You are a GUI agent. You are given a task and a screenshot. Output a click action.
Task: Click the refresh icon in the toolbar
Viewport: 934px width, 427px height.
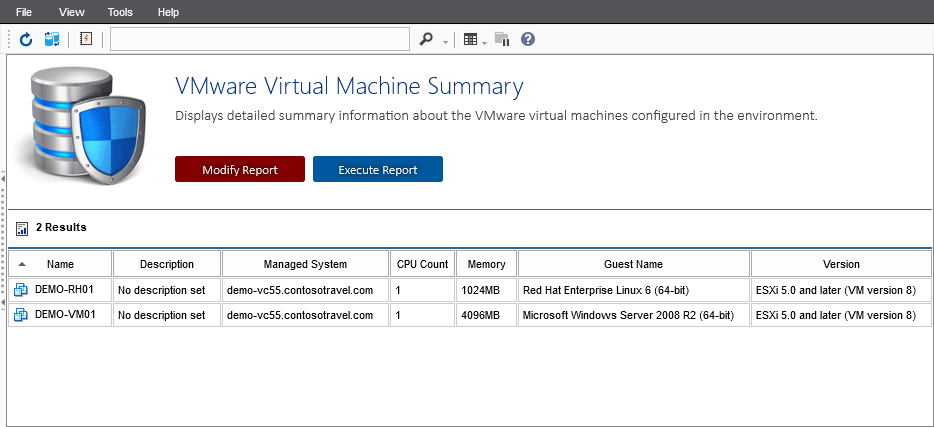tap(26, 40)
